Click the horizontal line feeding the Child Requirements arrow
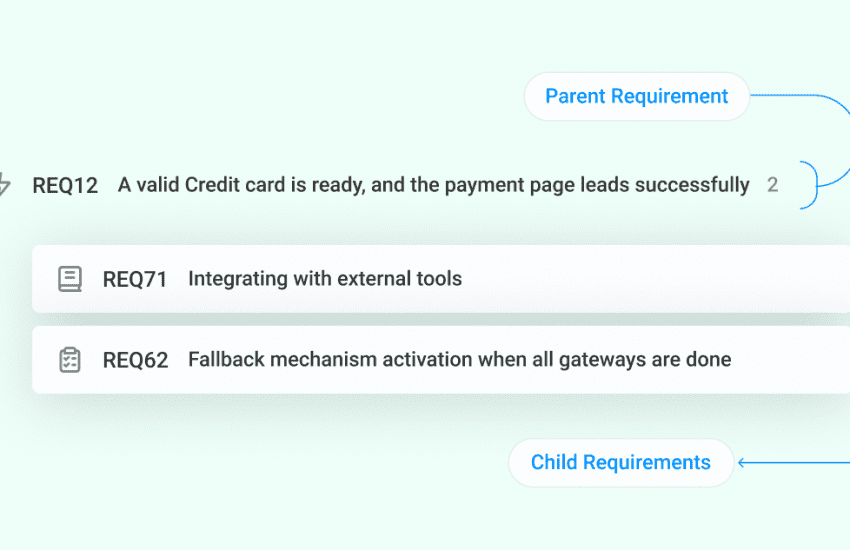Screen dimensions: 850x550 [800, 462]
